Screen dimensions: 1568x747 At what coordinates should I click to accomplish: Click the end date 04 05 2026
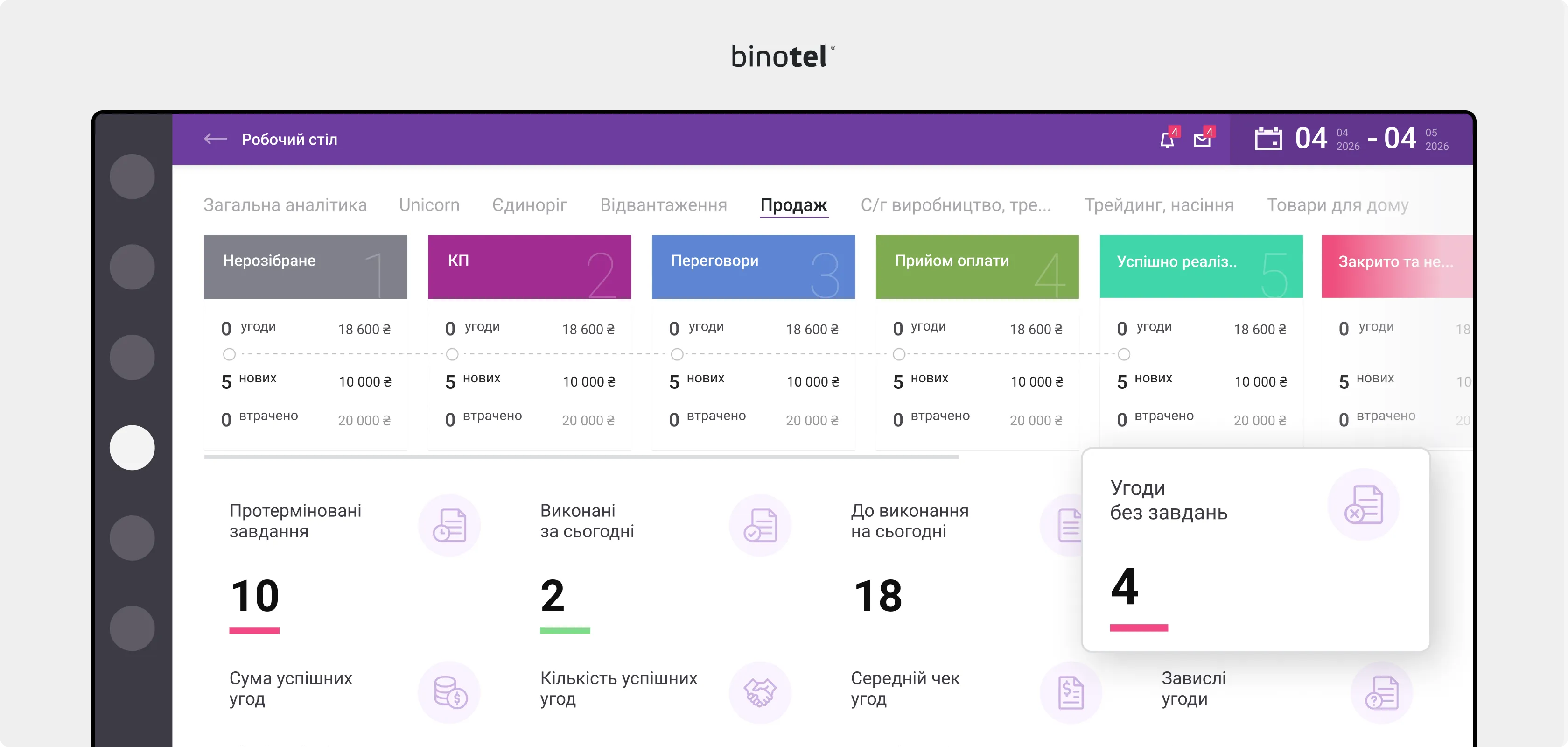[x=1416, y=139]
